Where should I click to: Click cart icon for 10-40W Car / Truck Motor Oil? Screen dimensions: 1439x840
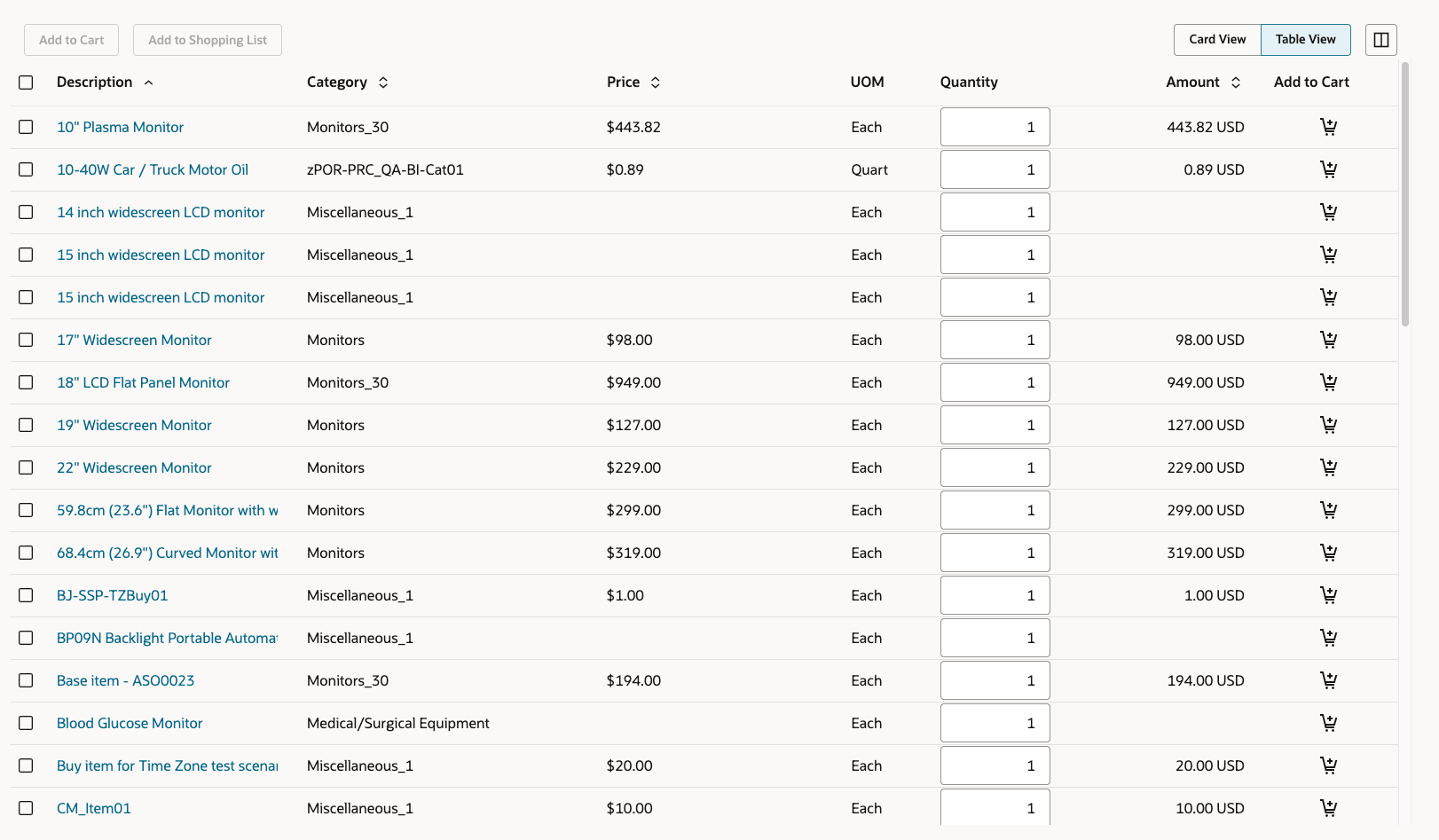point(1328,169)
